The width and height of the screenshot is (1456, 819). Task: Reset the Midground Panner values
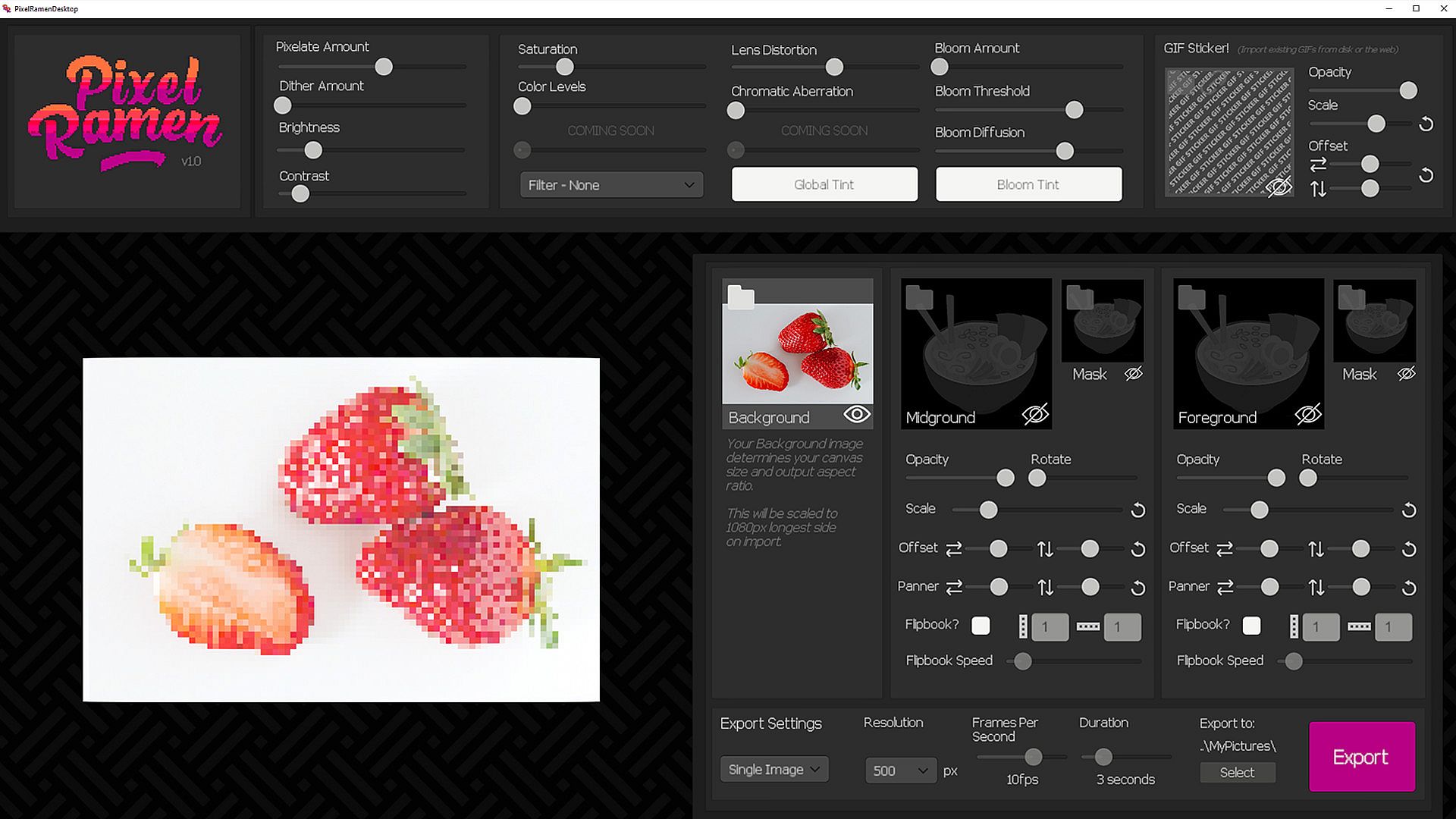pos(1137,588)
